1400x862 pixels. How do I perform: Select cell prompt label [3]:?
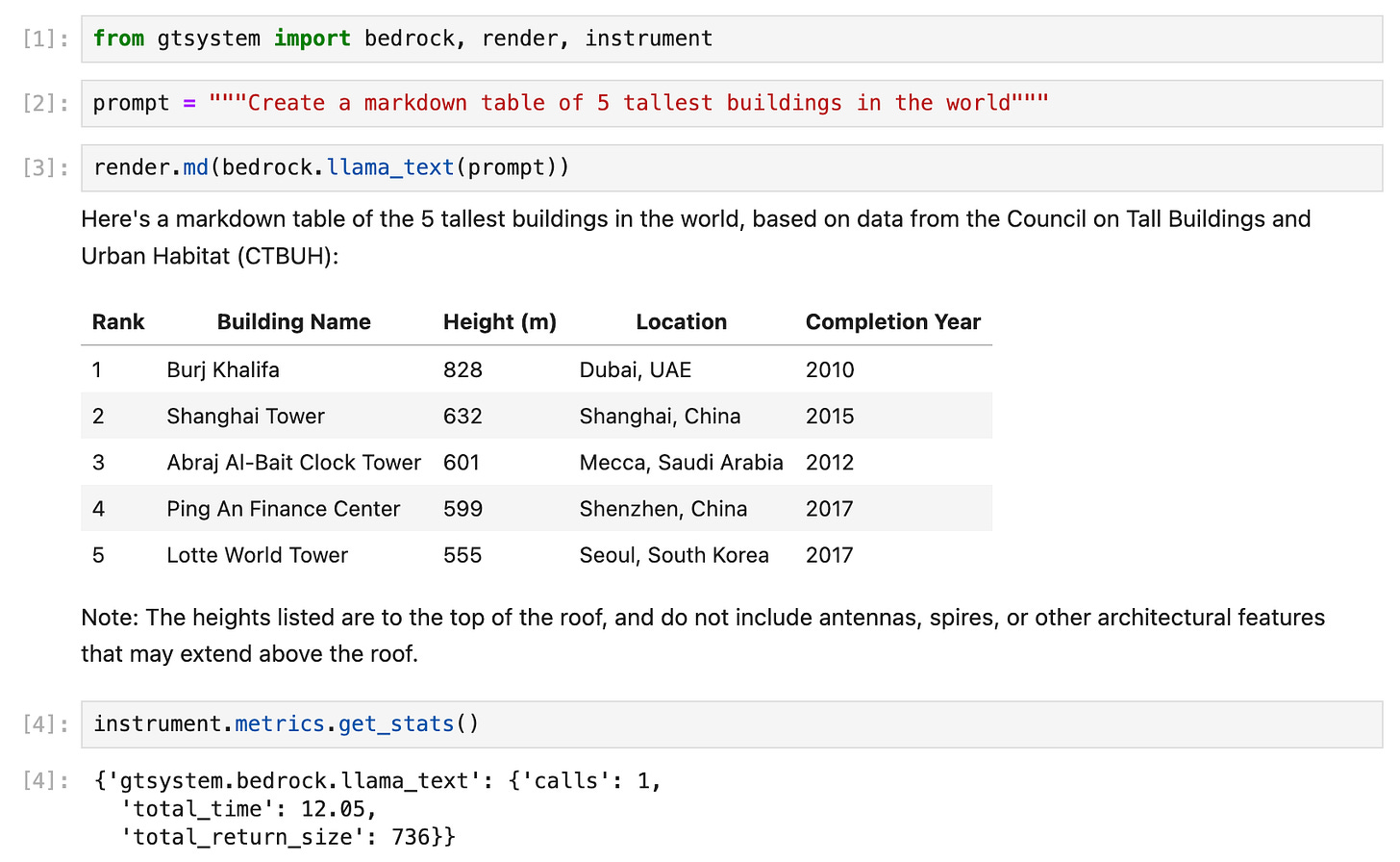pos(45,168)
